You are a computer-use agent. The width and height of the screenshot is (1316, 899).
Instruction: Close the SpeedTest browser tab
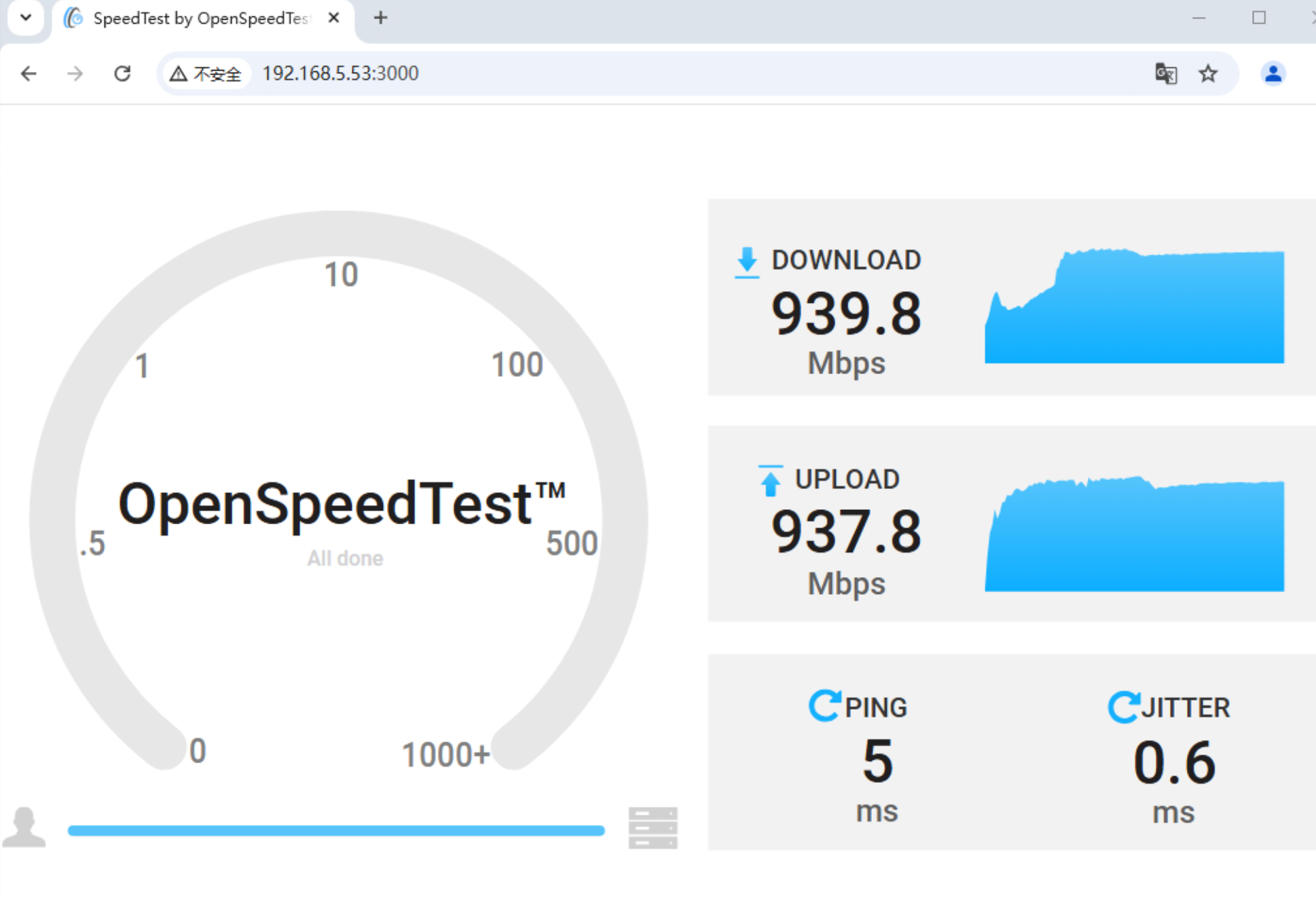(333, 18)
